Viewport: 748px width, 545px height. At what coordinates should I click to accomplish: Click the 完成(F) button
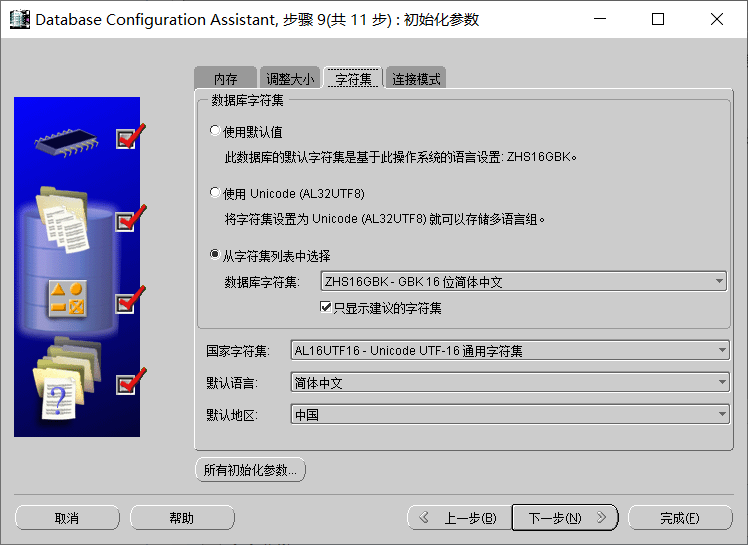(680, 518)
